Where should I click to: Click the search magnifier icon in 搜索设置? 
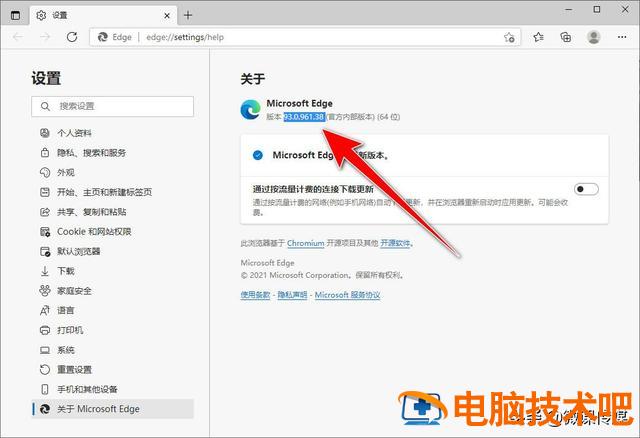[x=45, y=107]
